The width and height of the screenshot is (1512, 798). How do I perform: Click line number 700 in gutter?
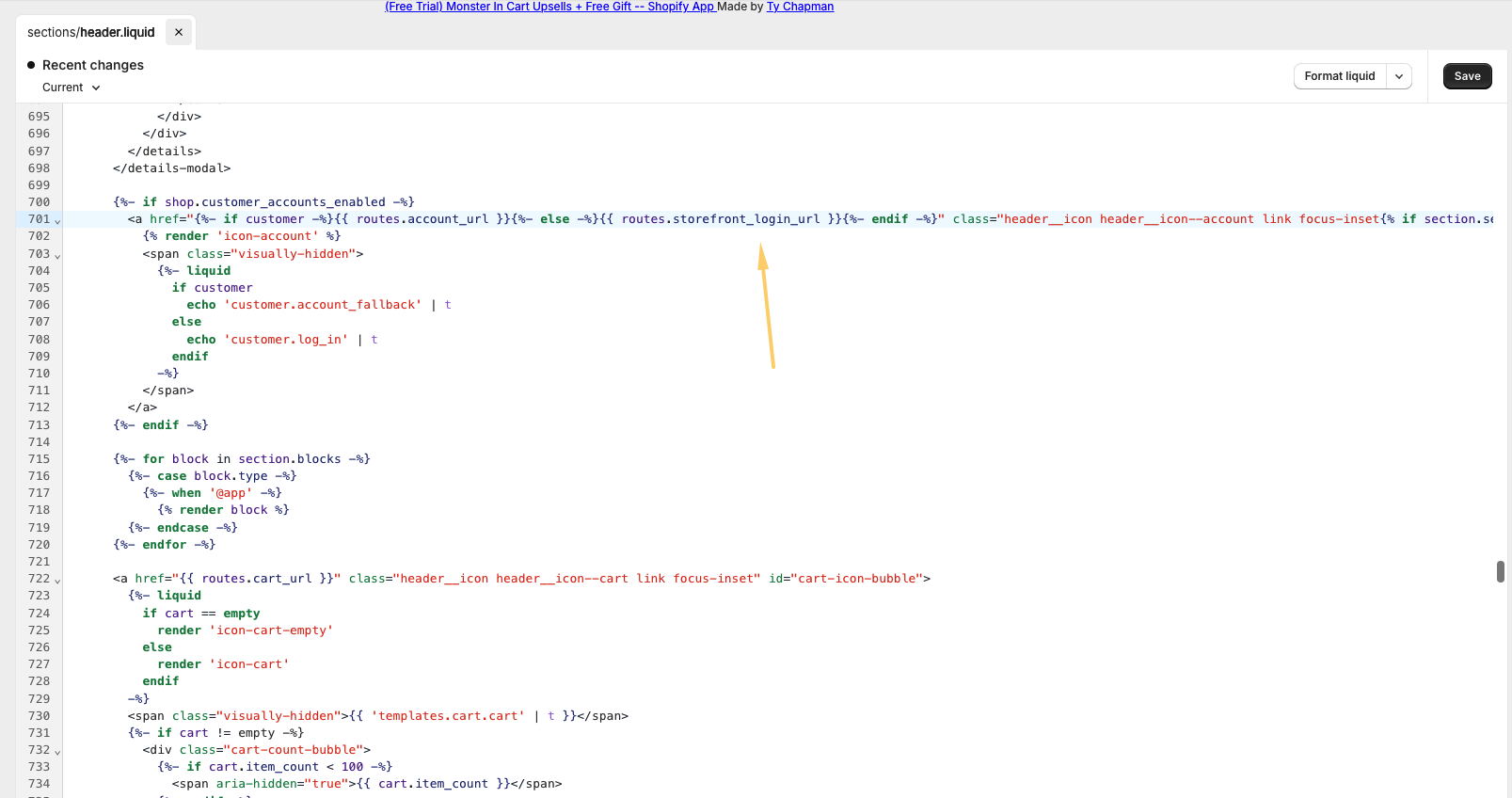point(39,202)
